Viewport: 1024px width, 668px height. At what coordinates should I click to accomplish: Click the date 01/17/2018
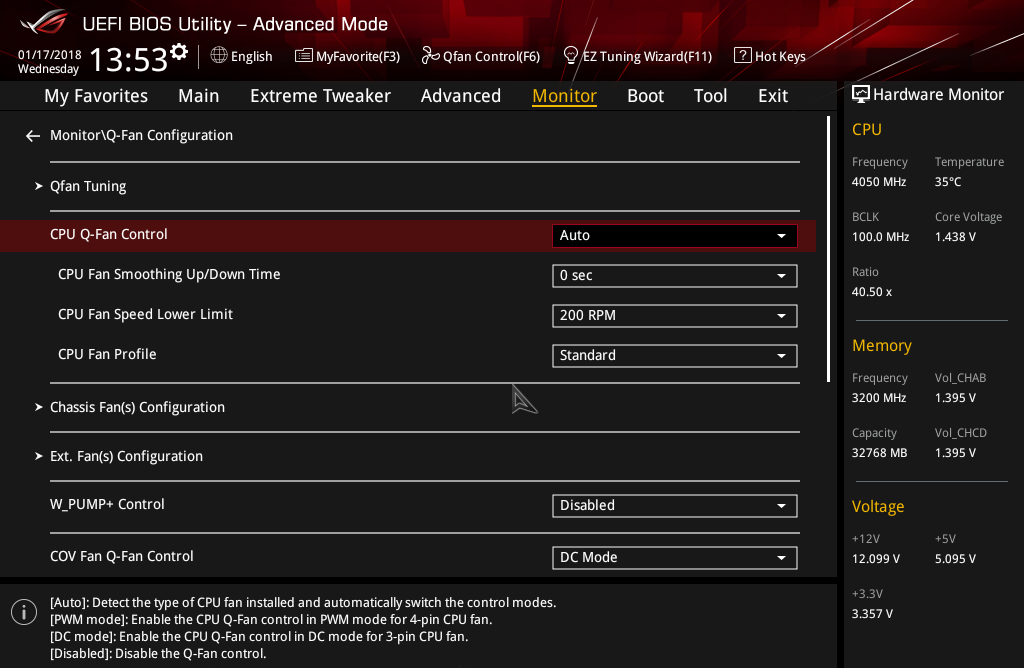coord(50,55)
